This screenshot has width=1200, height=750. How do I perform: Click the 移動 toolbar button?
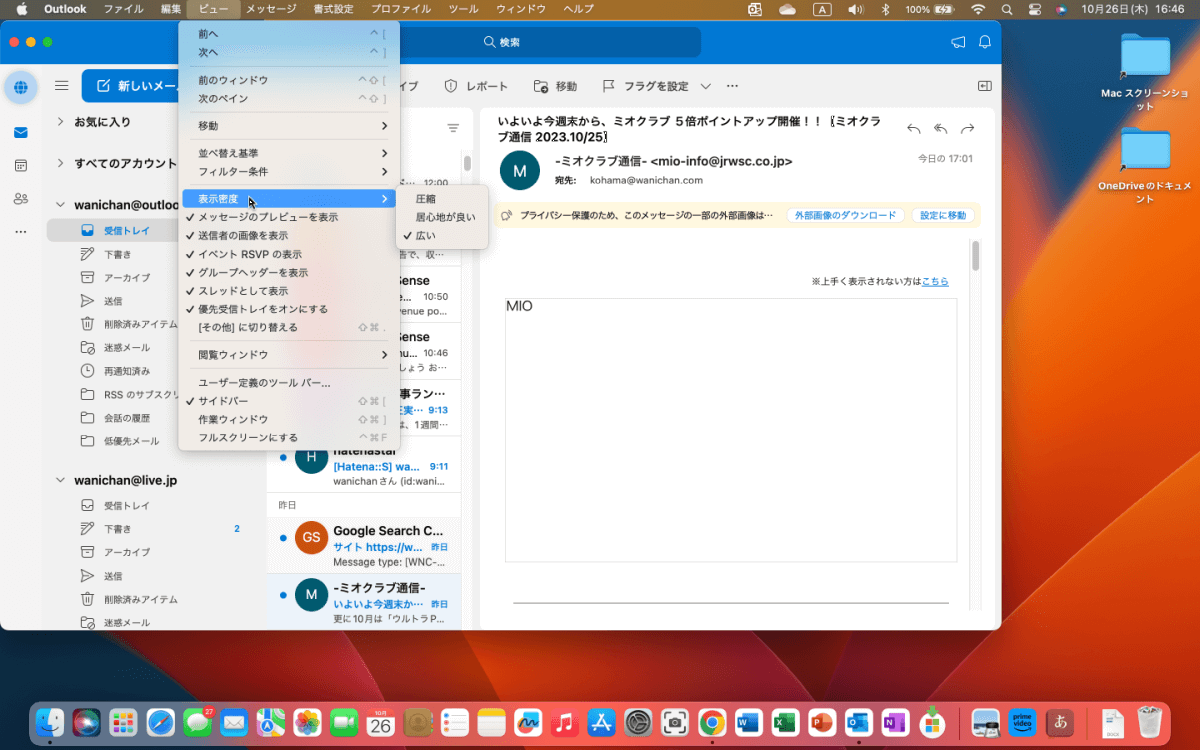pos(555,86)
